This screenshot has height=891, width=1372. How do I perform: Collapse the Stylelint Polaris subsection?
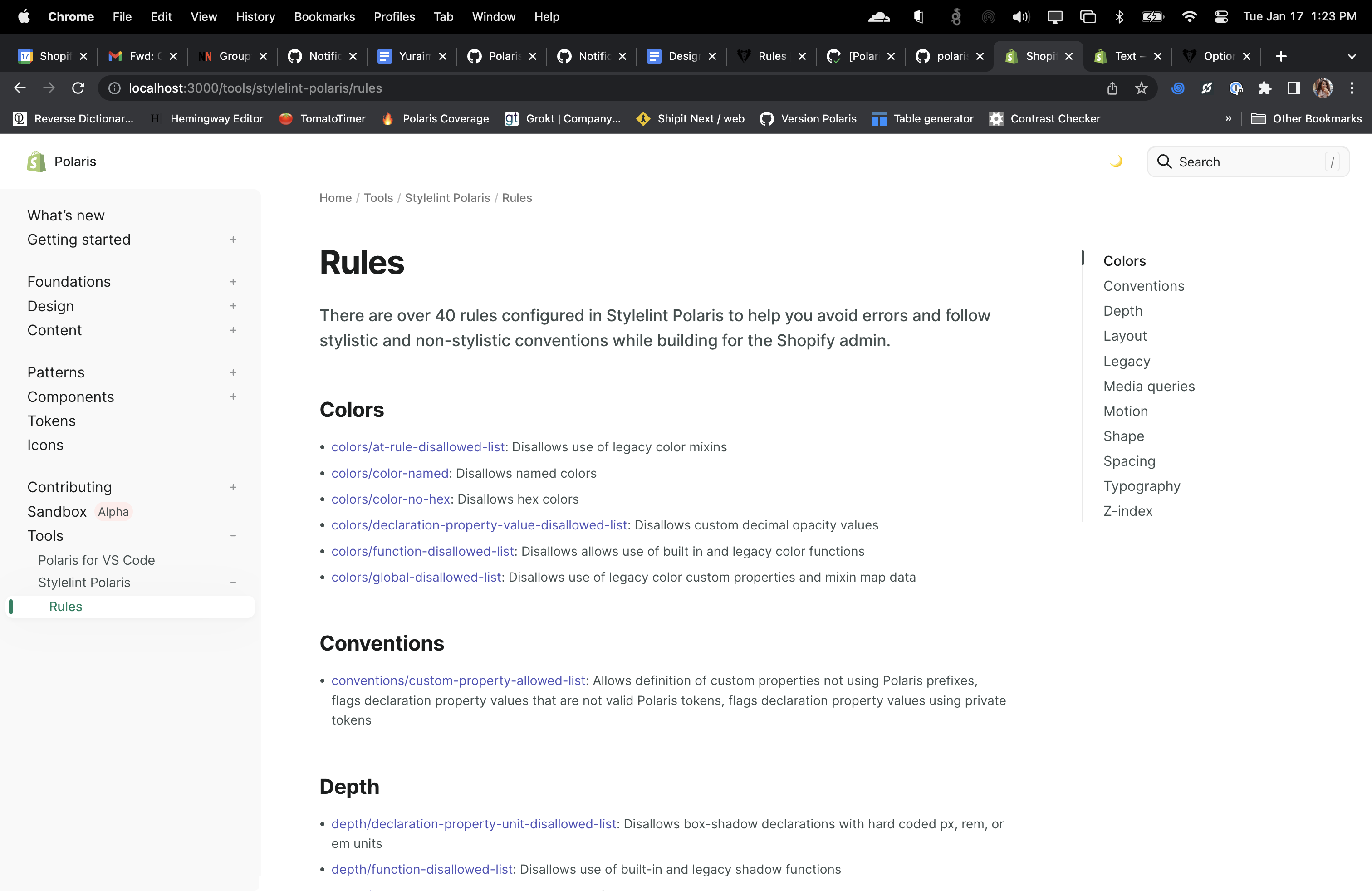tap(233, 583)
